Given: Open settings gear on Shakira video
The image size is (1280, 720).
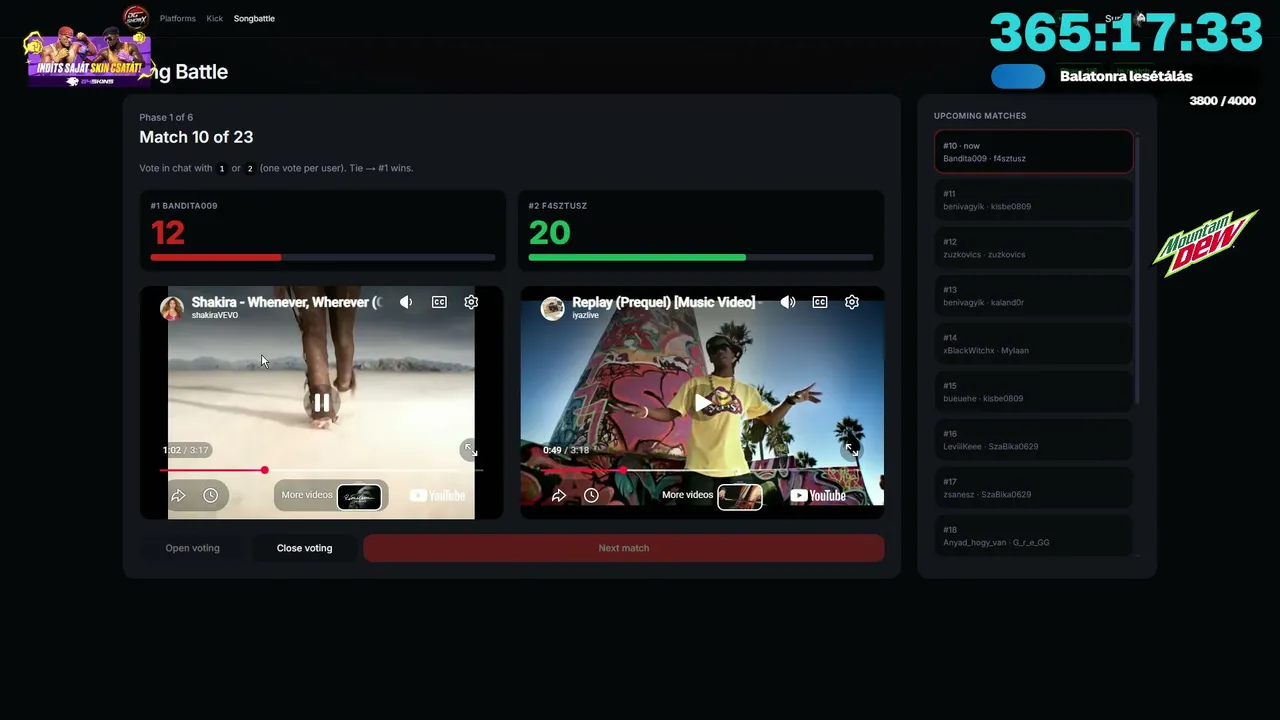Looking at the screenshot, I should 471,302.
